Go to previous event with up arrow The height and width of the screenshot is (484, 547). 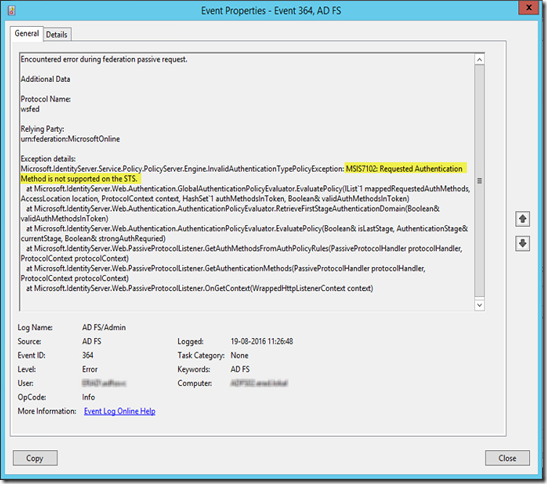tap(522, 219)
